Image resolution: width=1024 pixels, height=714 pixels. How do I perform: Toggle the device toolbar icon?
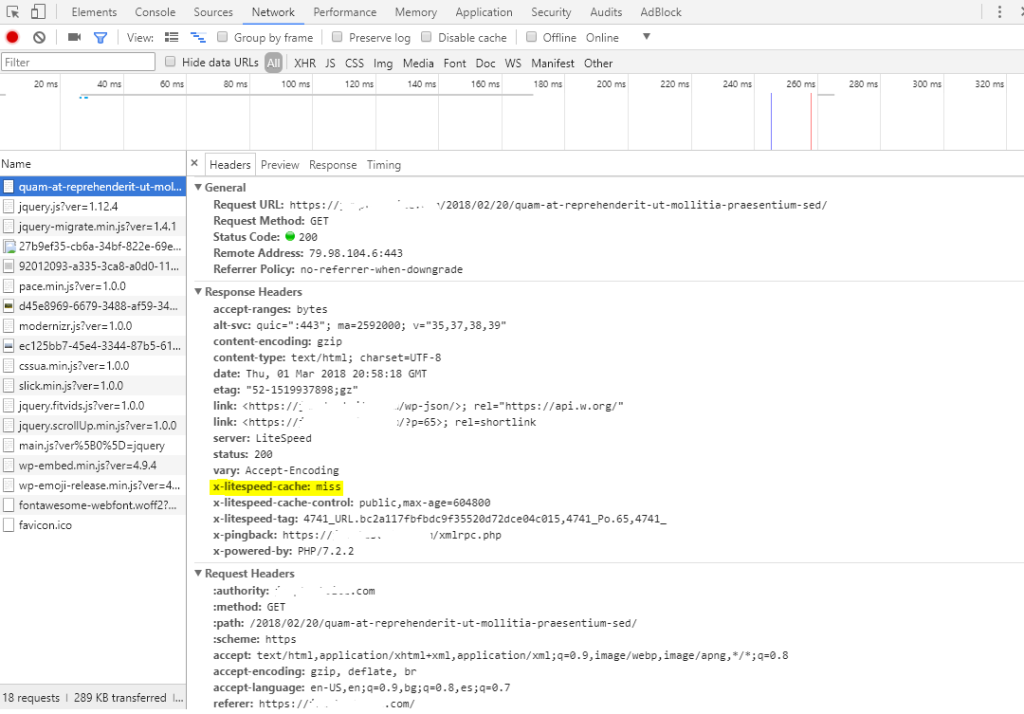[x=38, y=12]
